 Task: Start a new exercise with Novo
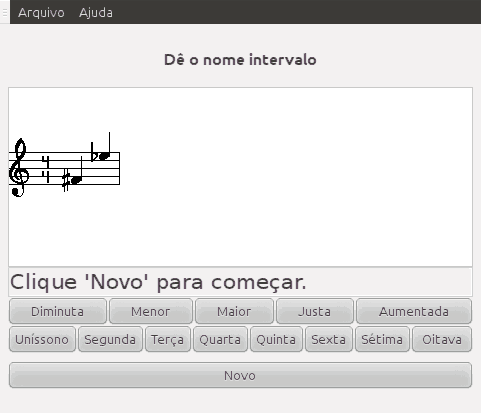(240, 375)
